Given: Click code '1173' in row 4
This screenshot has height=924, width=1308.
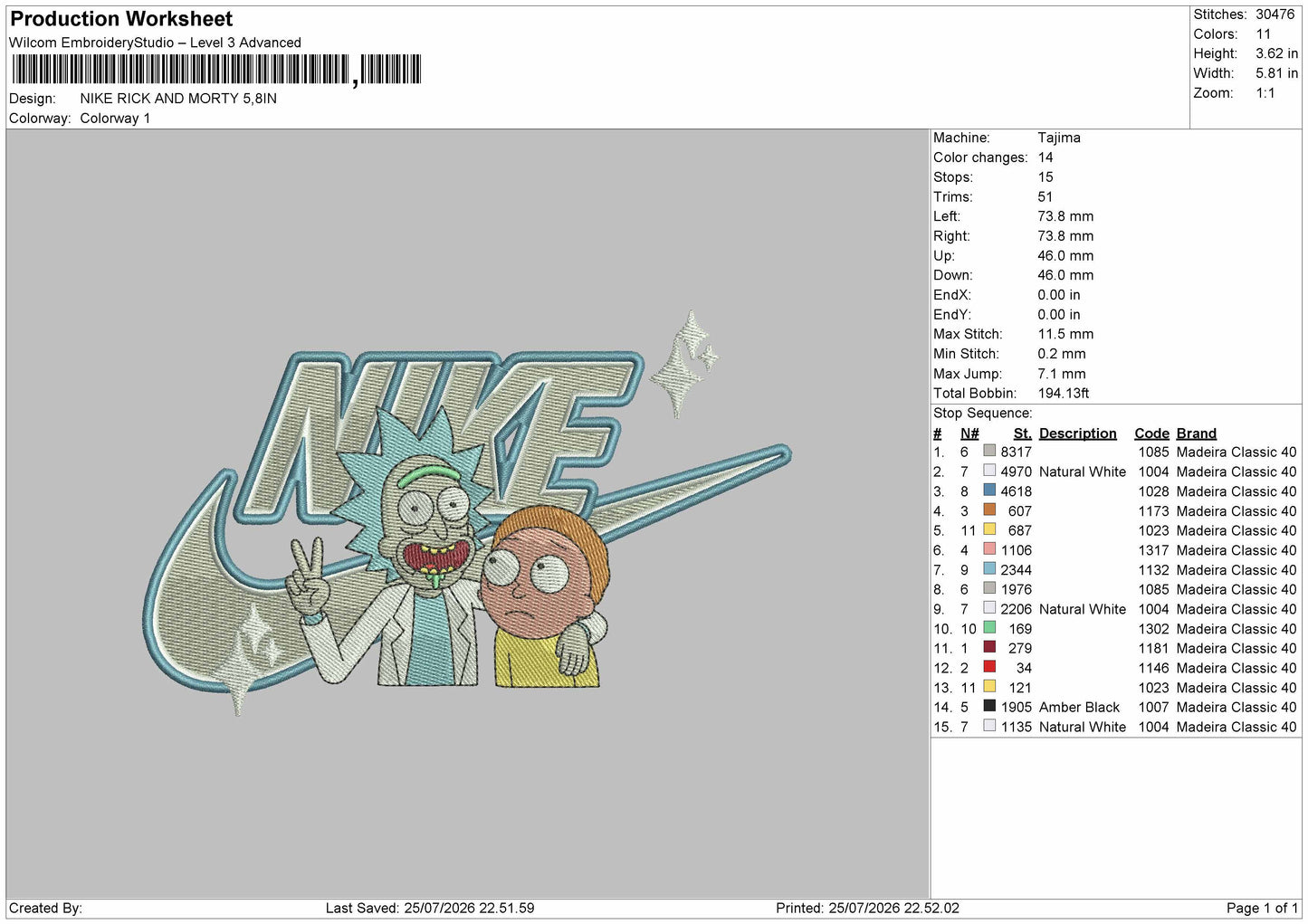Looking at the screenshot, I should tap(1153, 511).
